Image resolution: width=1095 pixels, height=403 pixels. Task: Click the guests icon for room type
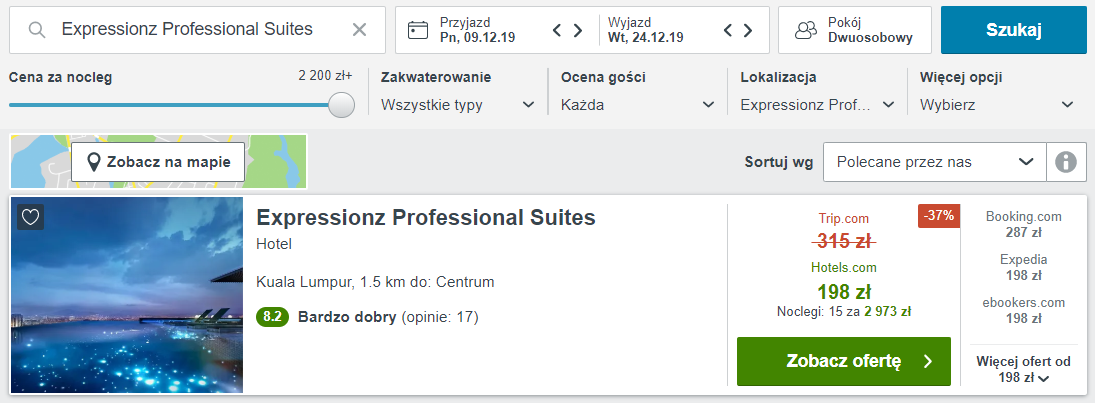[806, 30]
